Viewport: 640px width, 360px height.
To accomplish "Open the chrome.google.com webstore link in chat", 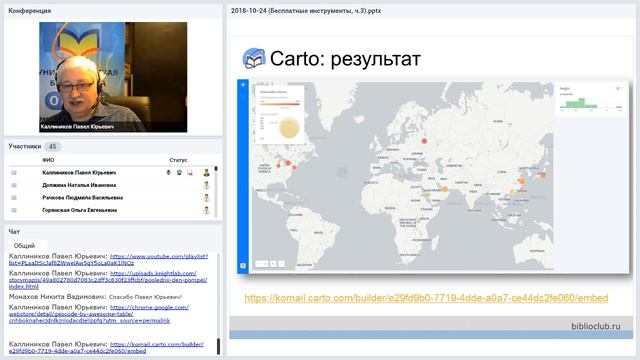I will (99, 314).
